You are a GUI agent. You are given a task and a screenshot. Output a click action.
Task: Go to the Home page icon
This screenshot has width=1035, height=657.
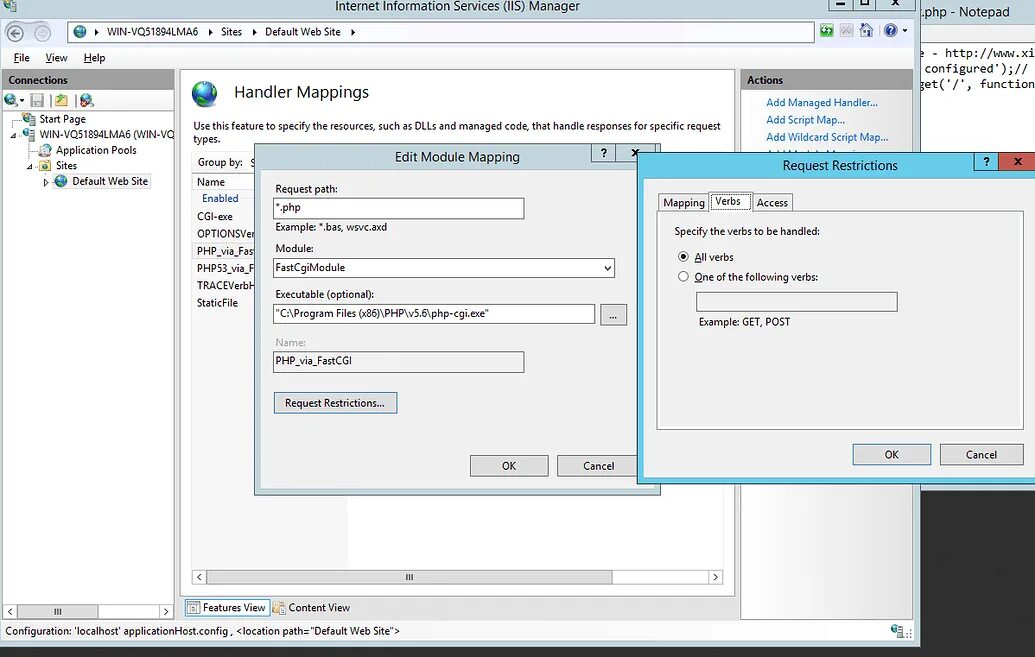tap(866, 30)
